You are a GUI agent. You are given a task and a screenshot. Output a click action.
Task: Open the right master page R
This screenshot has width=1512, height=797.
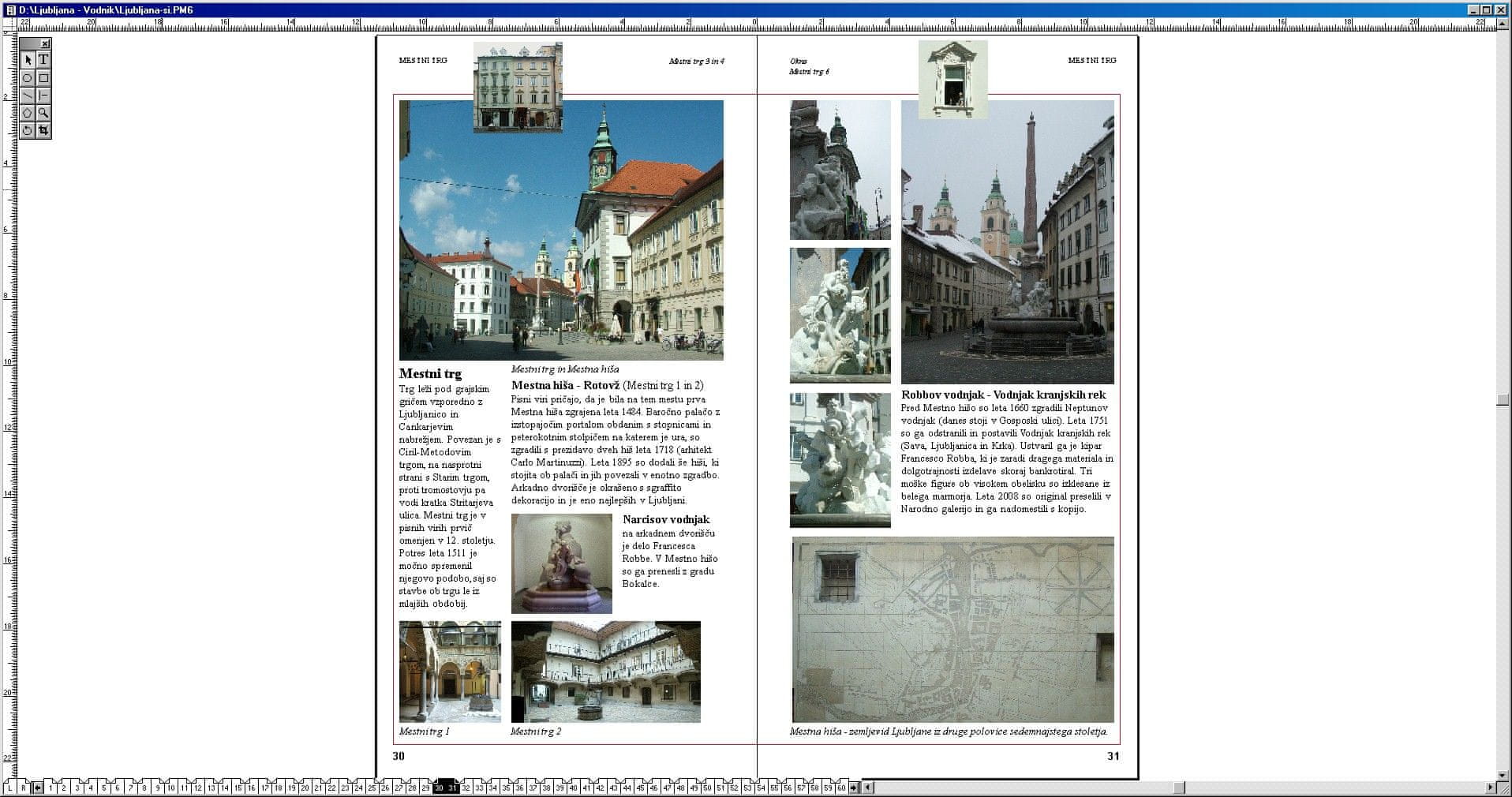[x=24, y=788]
